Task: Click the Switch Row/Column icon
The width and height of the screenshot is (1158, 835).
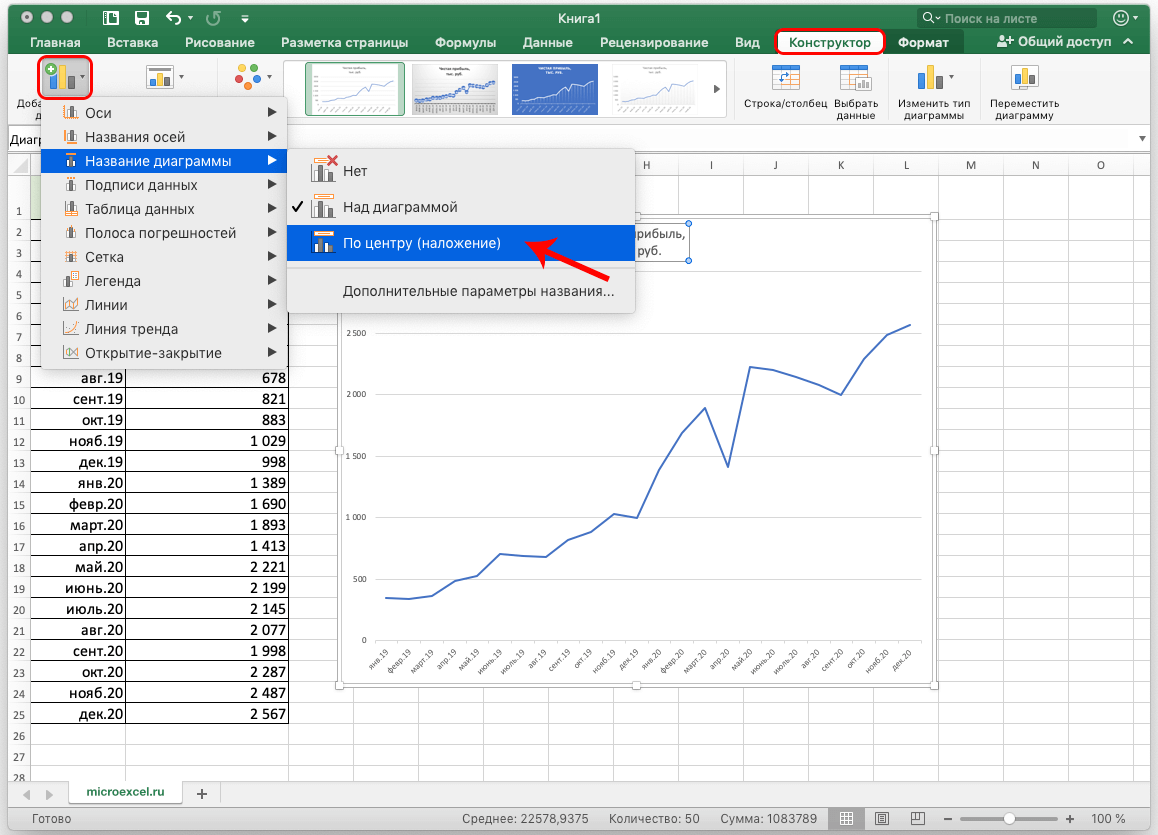Action: [785, 78]
